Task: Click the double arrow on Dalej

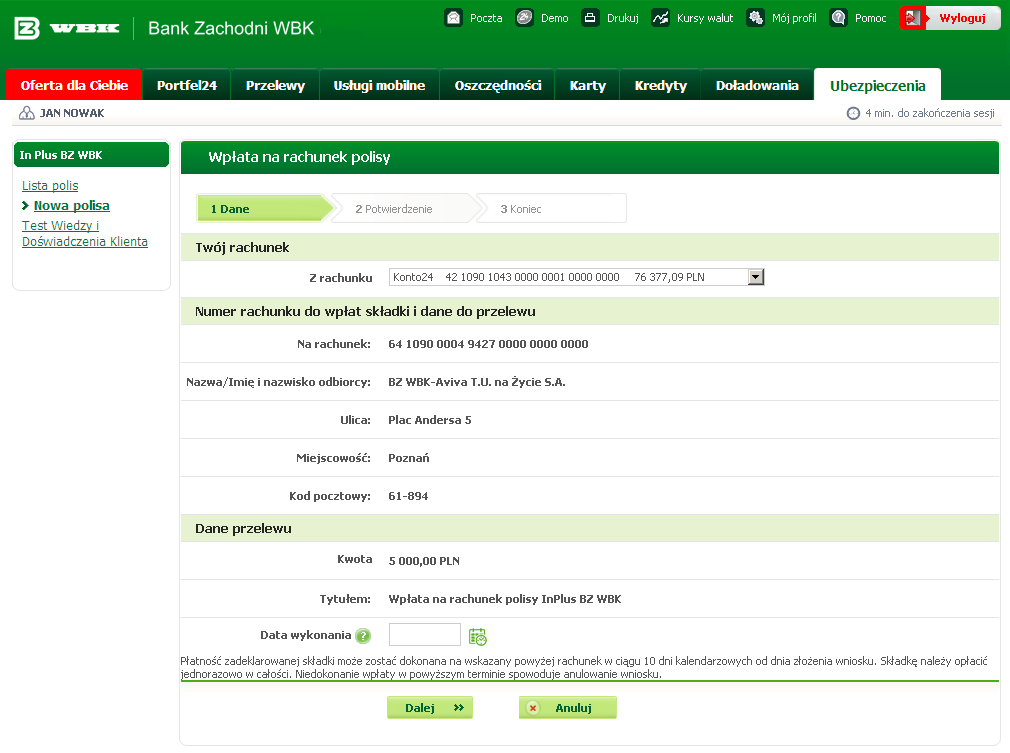Action: [459, 708]
